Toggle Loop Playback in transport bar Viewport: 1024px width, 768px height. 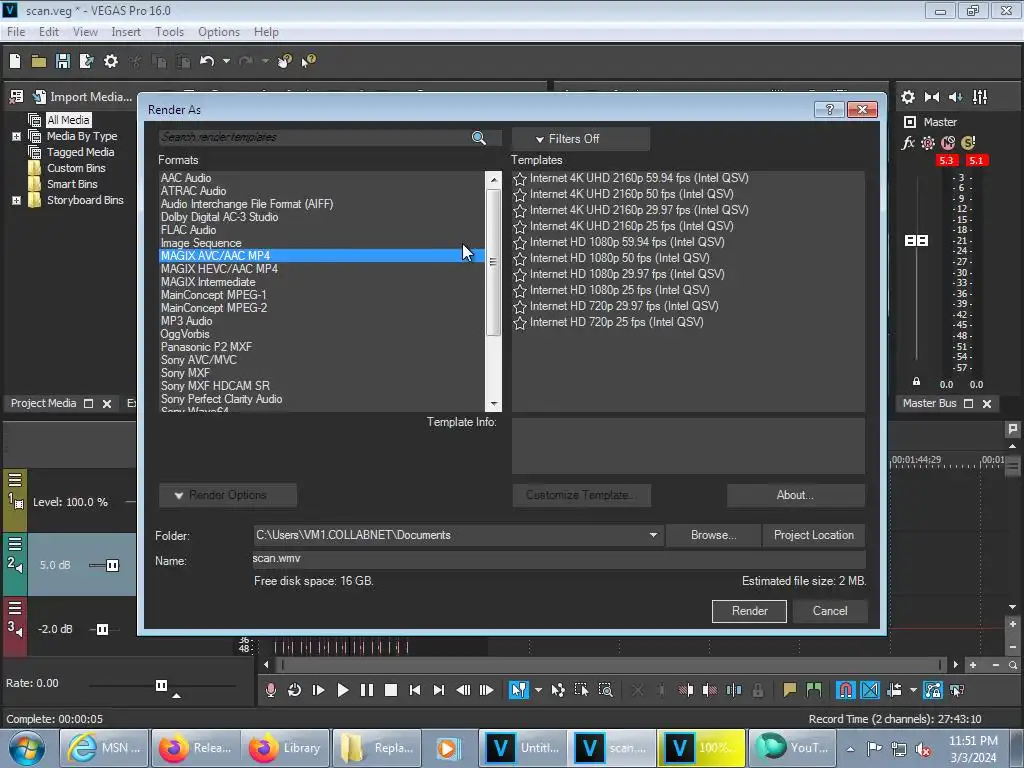tap(295, 690)
